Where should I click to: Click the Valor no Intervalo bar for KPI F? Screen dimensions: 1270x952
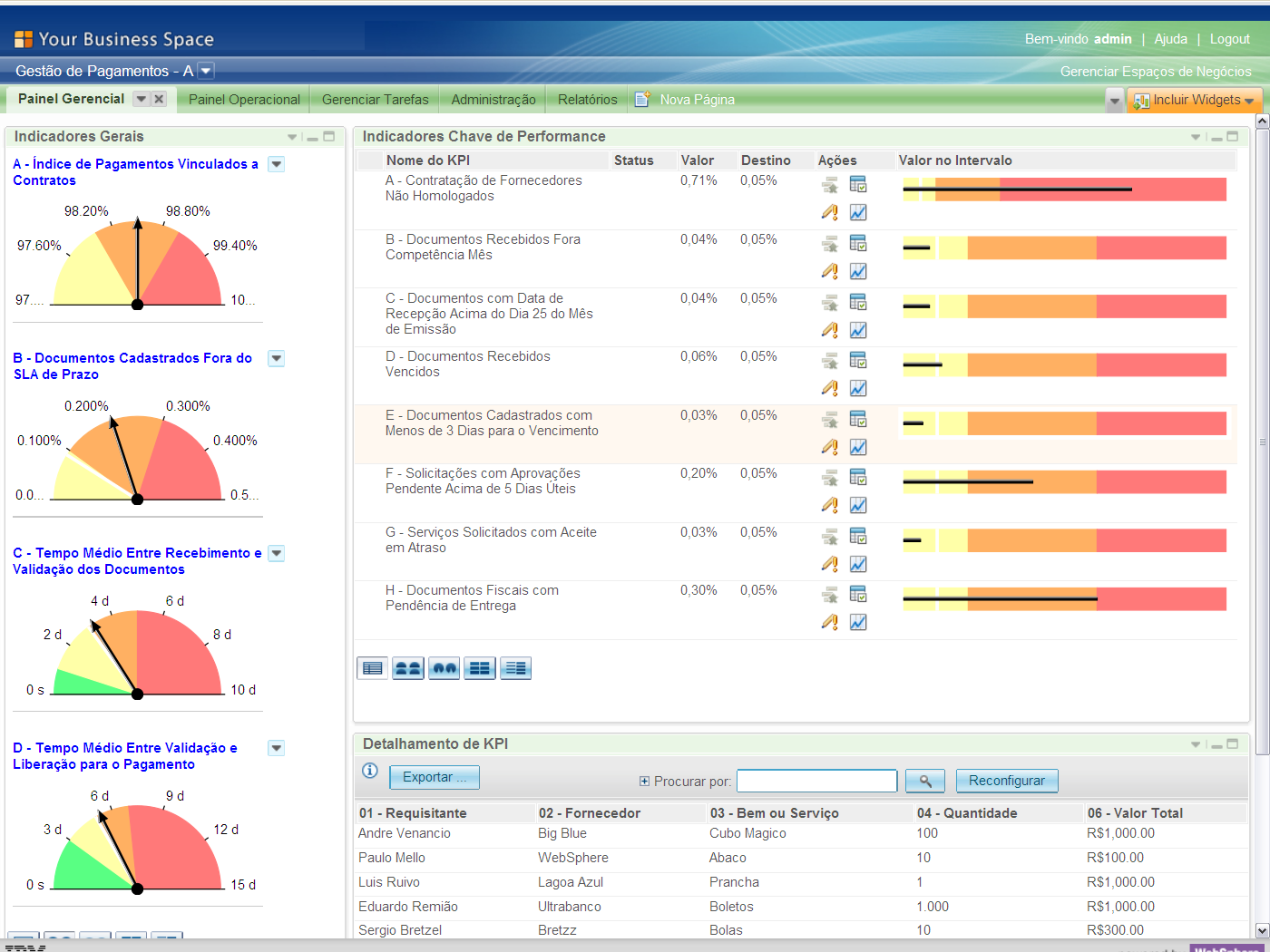point(1064,481)
